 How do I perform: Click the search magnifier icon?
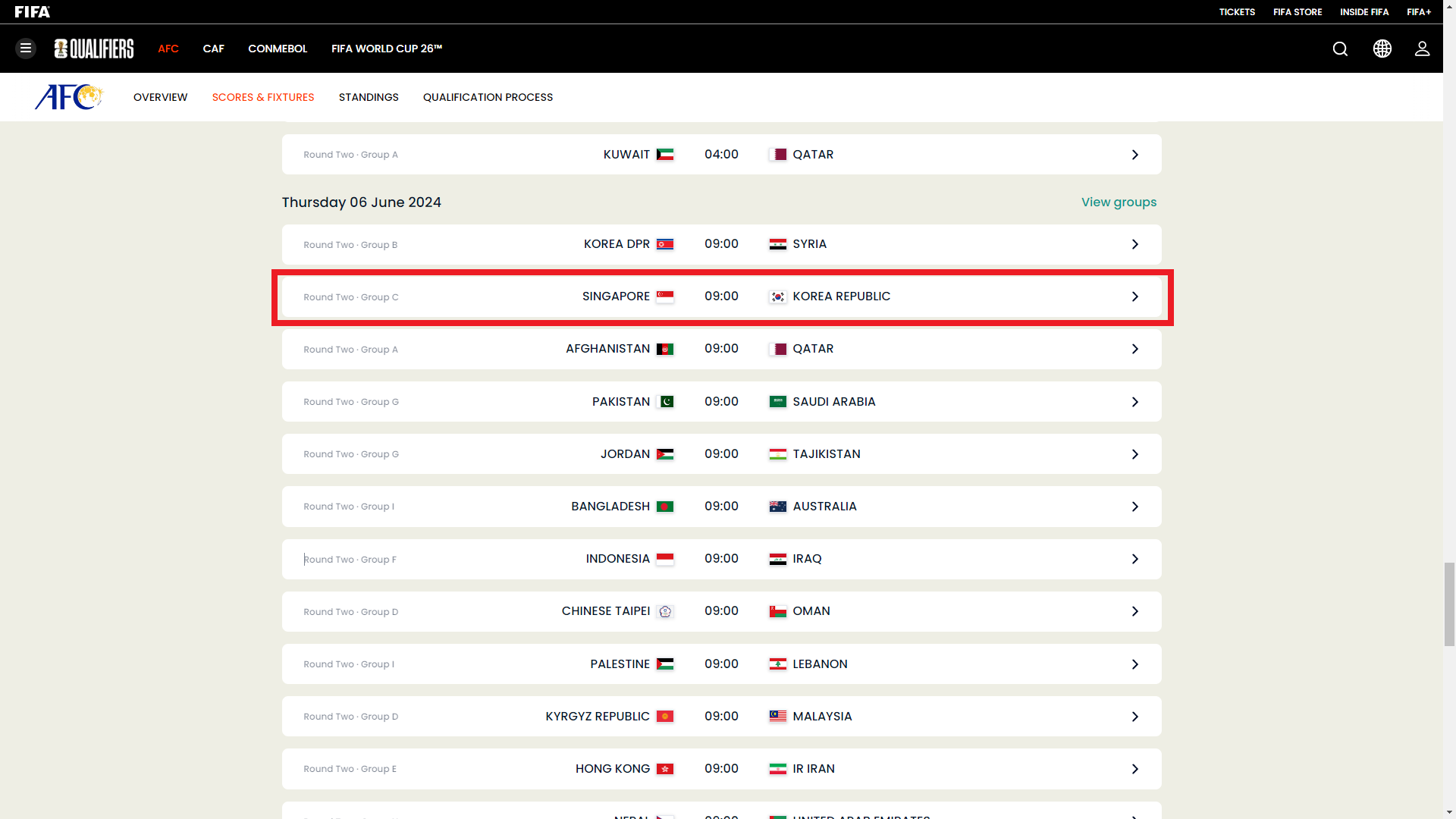[1340, 49]
